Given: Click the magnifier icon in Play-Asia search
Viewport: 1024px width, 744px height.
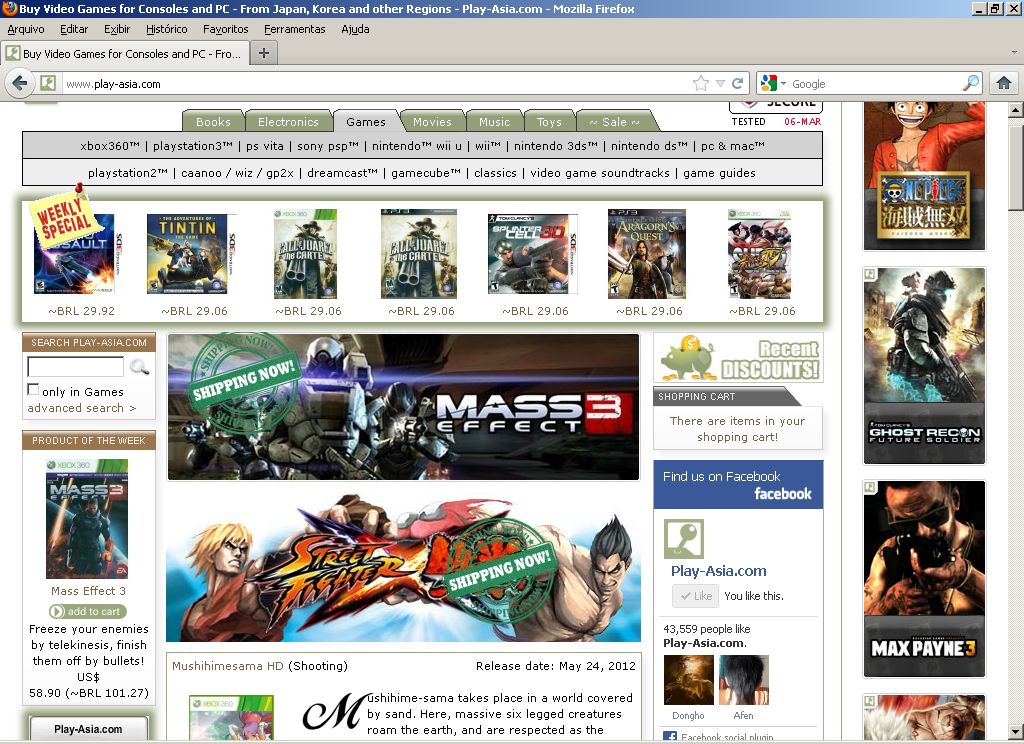Looking at the screenshot, I should coord(139,367).
